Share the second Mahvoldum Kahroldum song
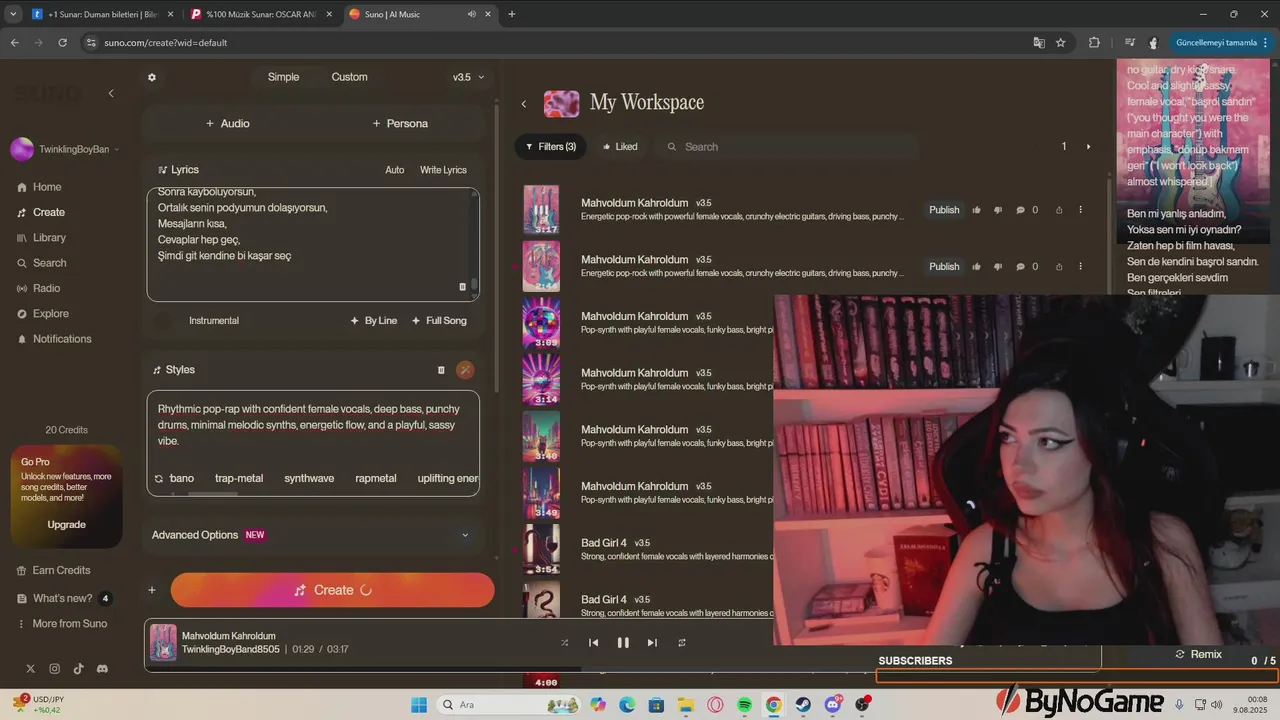Viewport: 1280px width, 720px height. (x=1059, y=267)
